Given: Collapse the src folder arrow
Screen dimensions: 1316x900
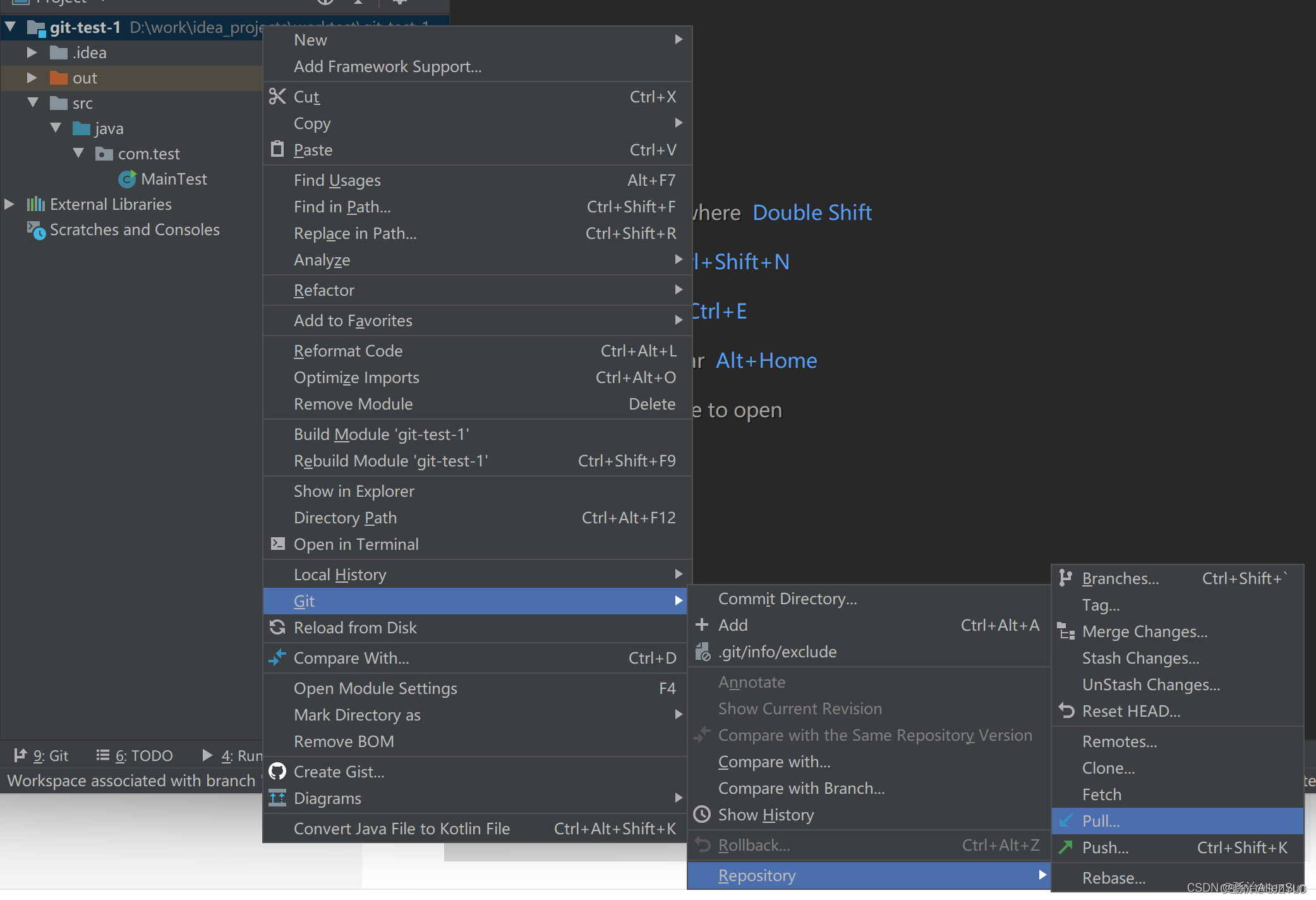Looking at the screenshot, I should pos(33,102).
